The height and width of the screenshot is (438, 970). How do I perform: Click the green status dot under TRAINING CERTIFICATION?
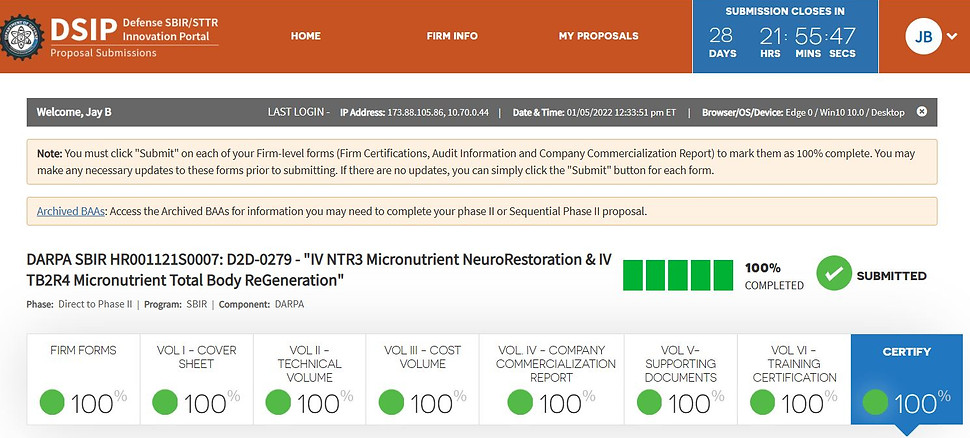pos(762,402)
